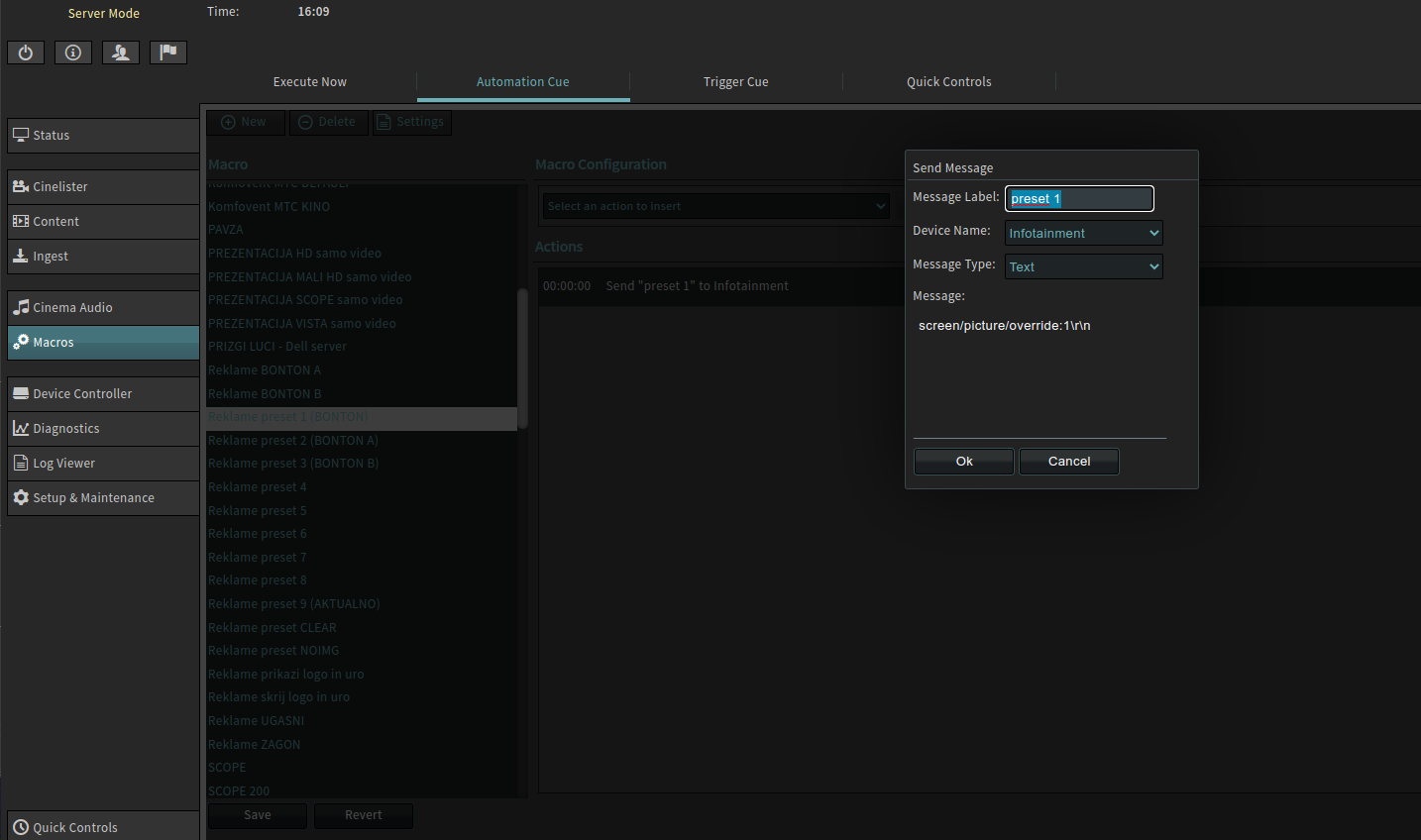1421x840 pixels.
Task: Select 'Reklame prikazi logo in uro'
Action: tap(362, 675)
